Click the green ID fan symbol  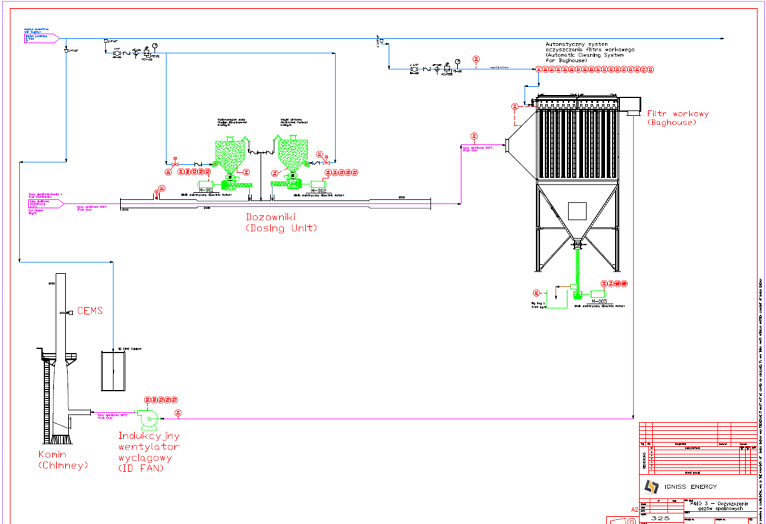click(x=148, y=419)
